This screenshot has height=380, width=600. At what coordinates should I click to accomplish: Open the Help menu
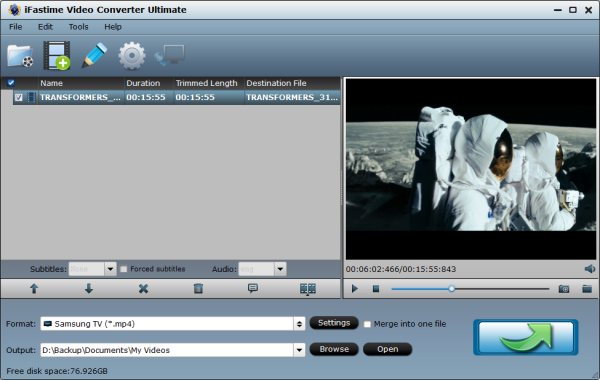pos(113,27)
